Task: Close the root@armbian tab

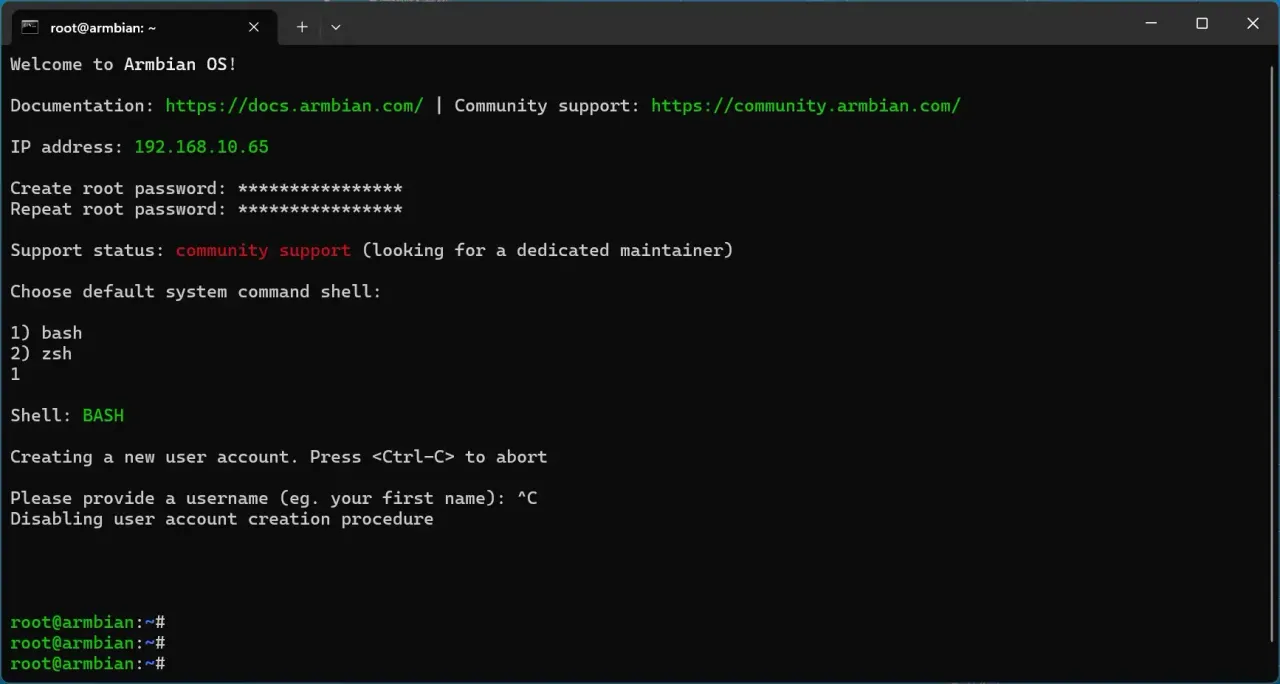Action: pyautogui.click(x=254, y=27)
